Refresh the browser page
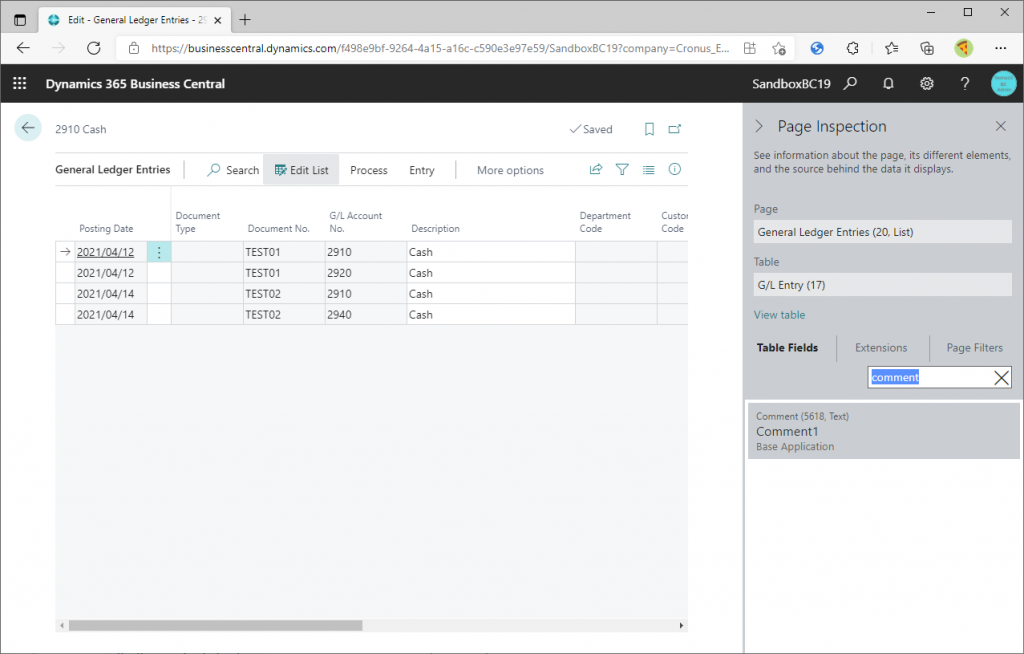This screenshot has height=654, width=1024. coord(93,48)
